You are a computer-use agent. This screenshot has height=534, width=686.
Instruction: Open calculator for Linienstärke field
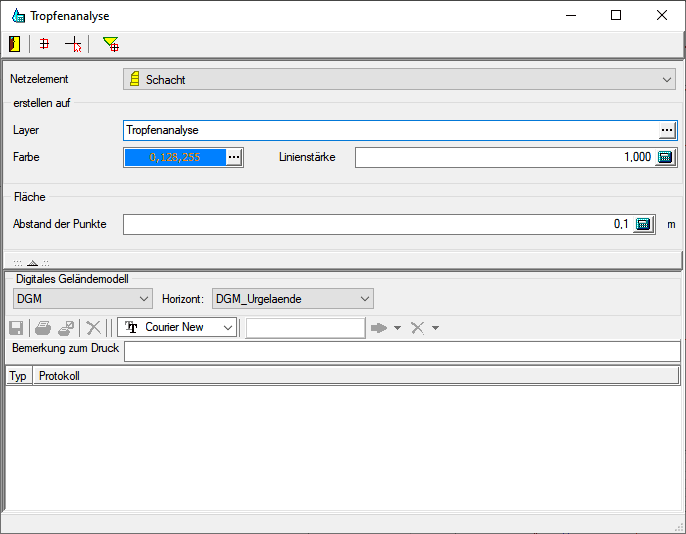click(666, 157)
